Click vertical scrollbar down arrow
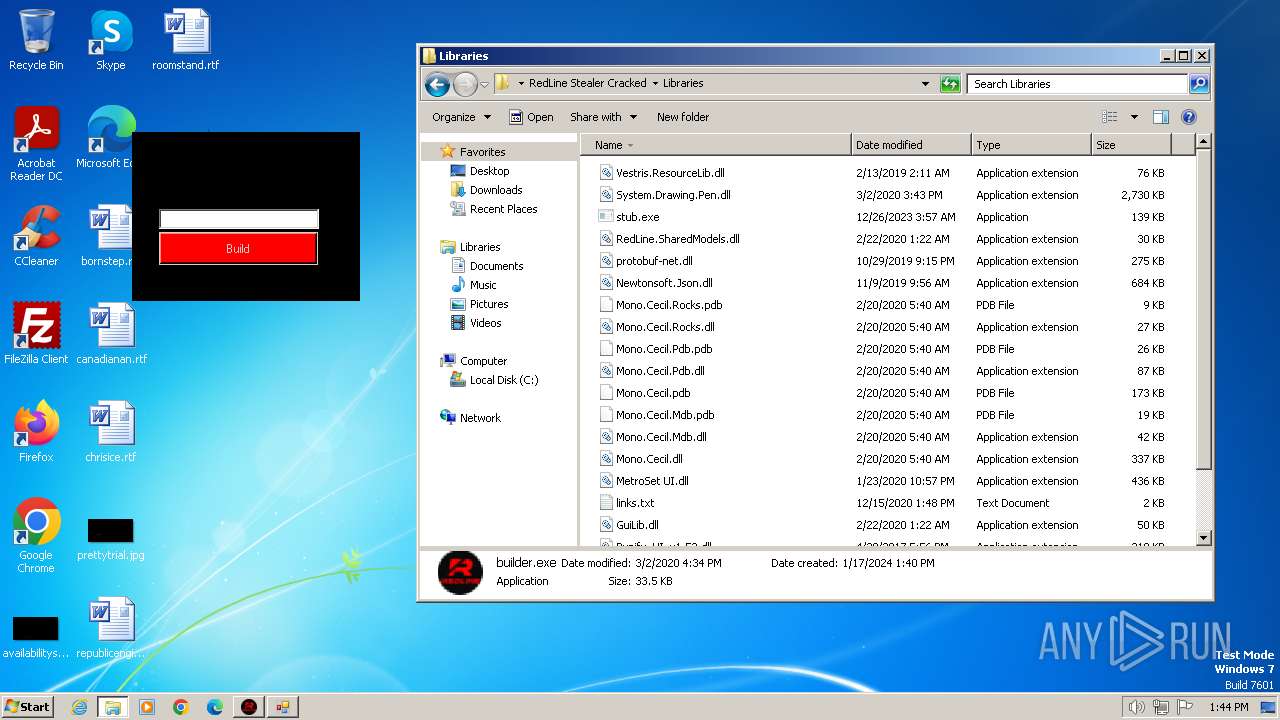This screenshot has width=1280, height=720. coord(1204,538)
